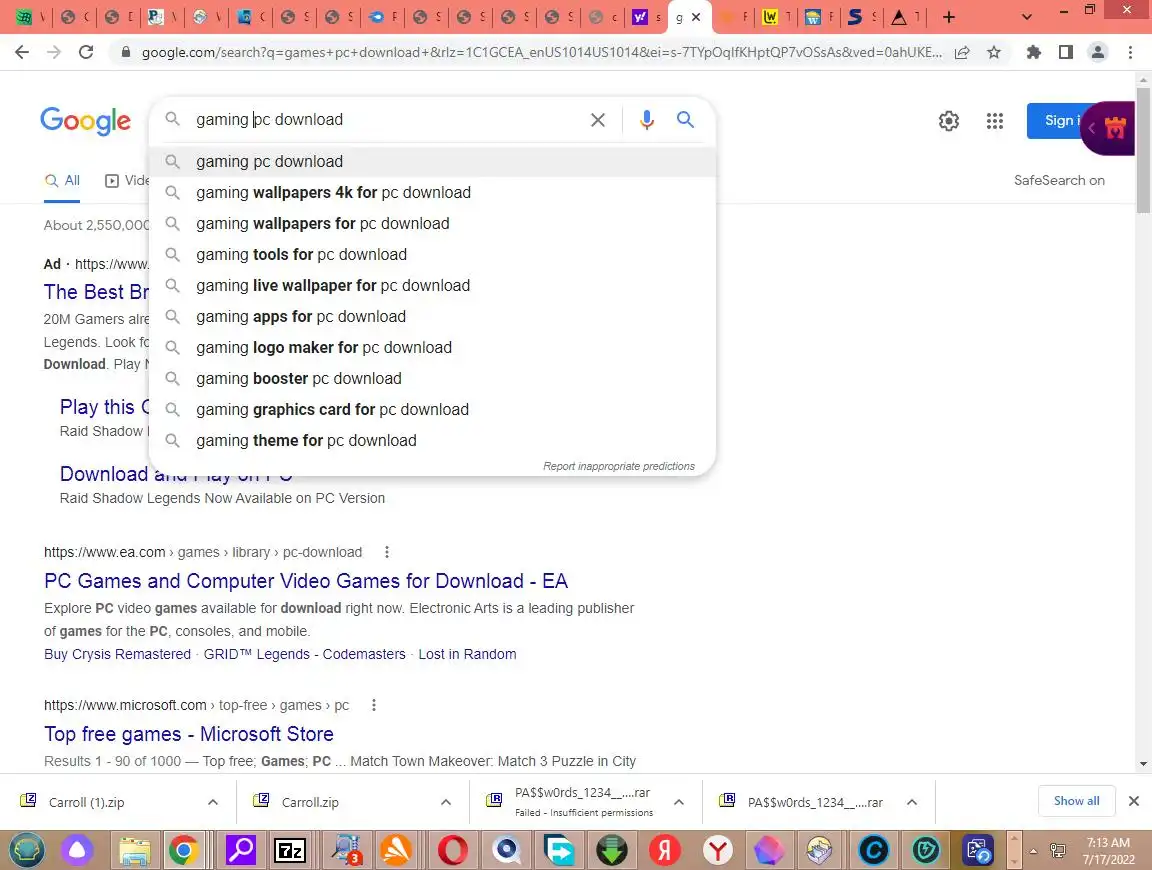Open File Explorer from taskbar

click(x=134, y=851)
